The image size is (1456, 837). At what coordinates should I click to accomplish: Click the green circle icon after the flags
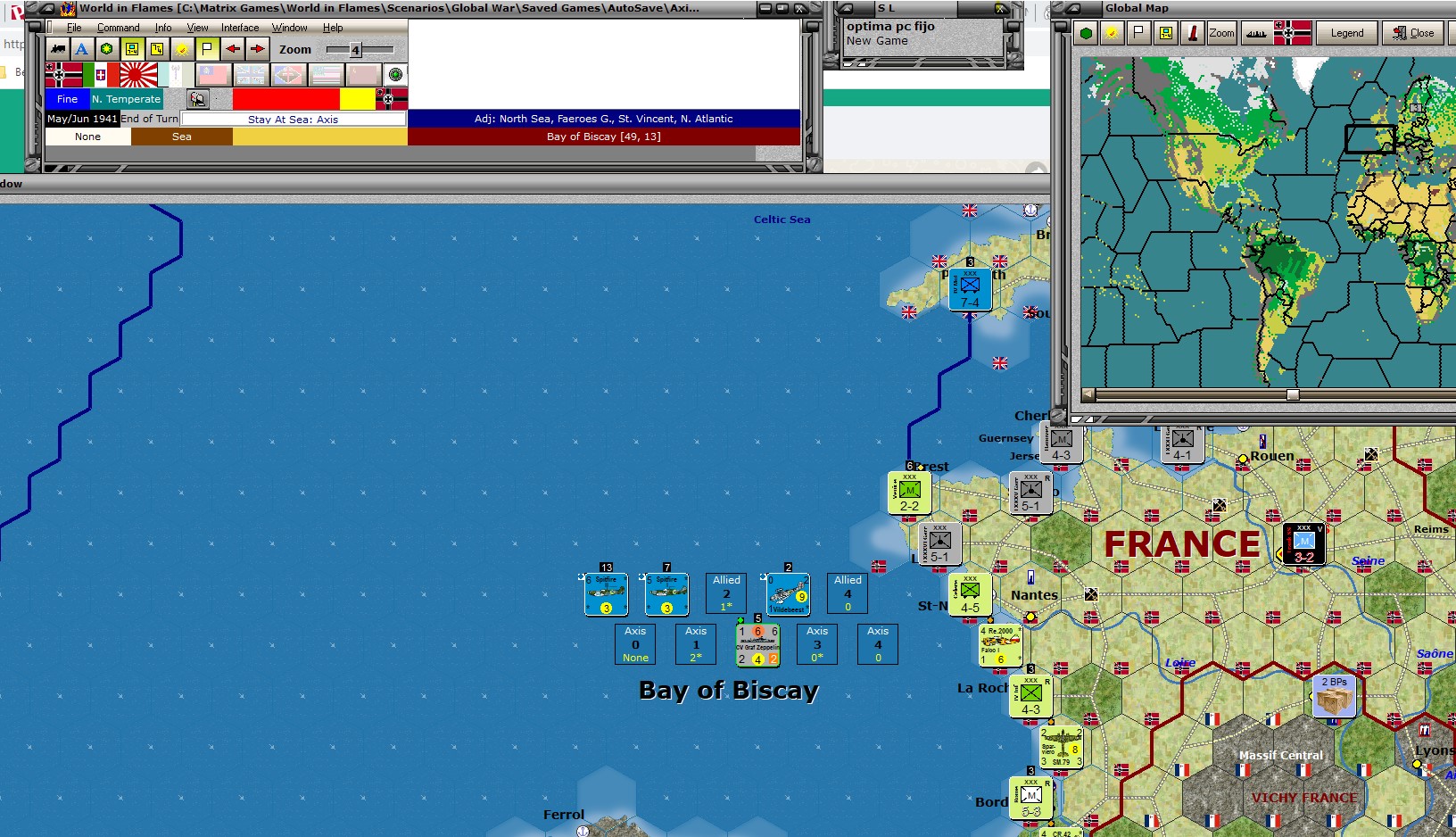tap(395, 75)
